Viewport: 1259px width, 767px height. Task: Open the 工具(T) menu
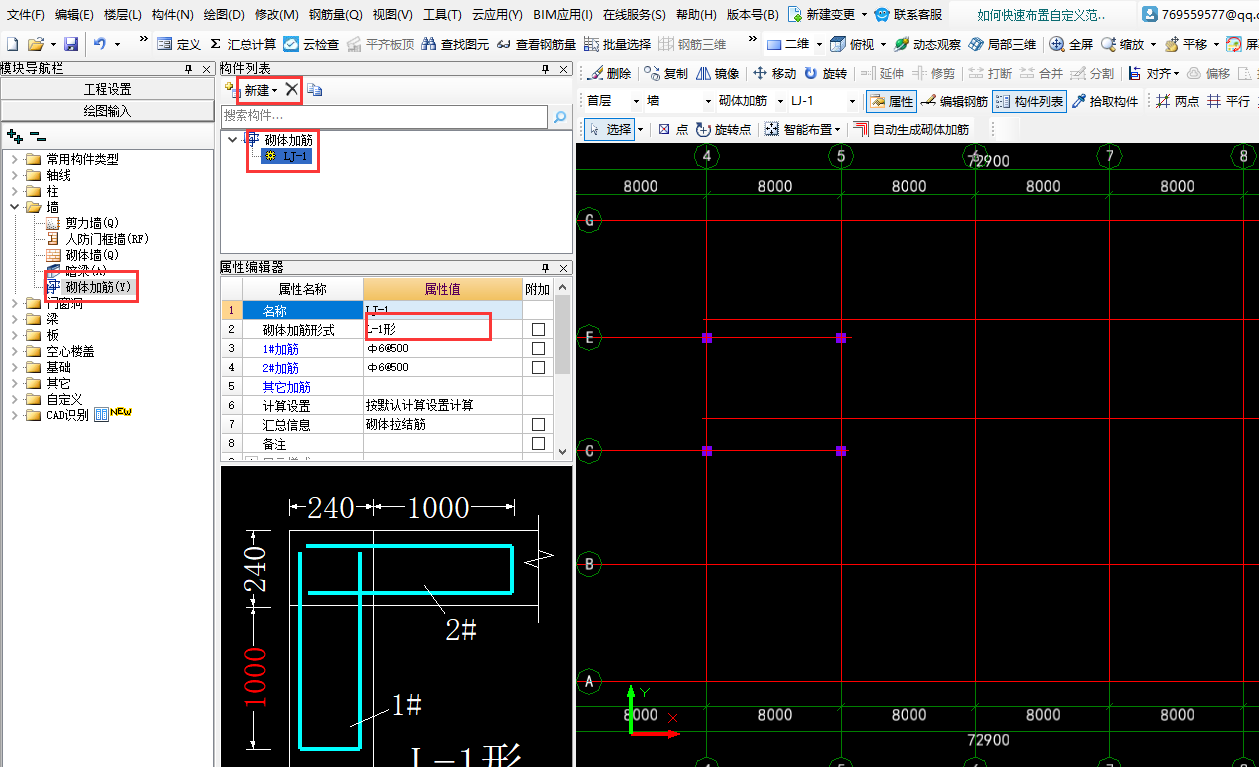(442, 15)
